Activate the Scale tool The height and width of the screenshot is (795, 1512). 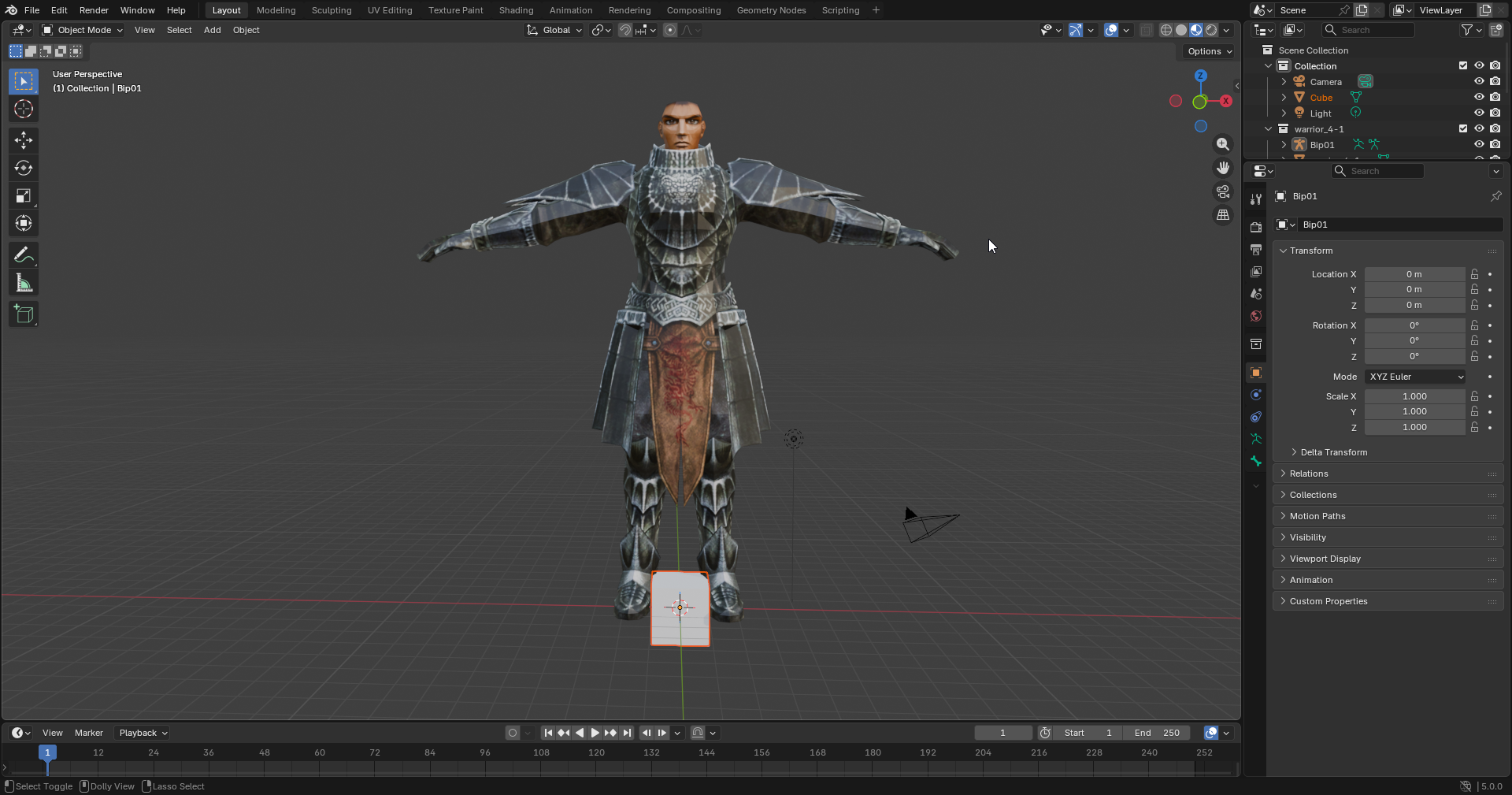pyautogui.click(x=24, y=195)
